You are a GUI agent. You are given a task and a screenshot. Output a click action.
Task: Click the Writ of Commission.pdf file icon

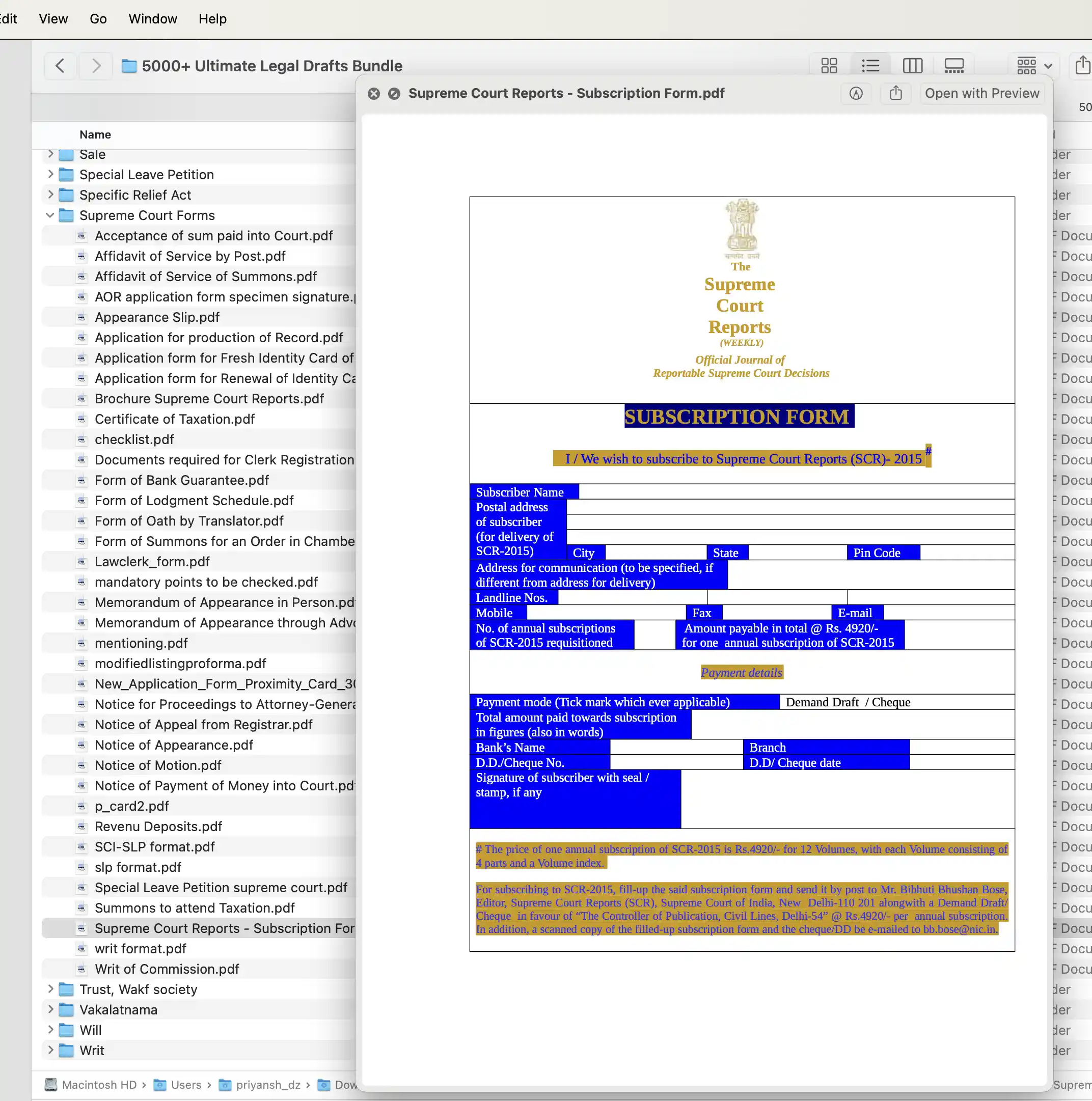81,969
